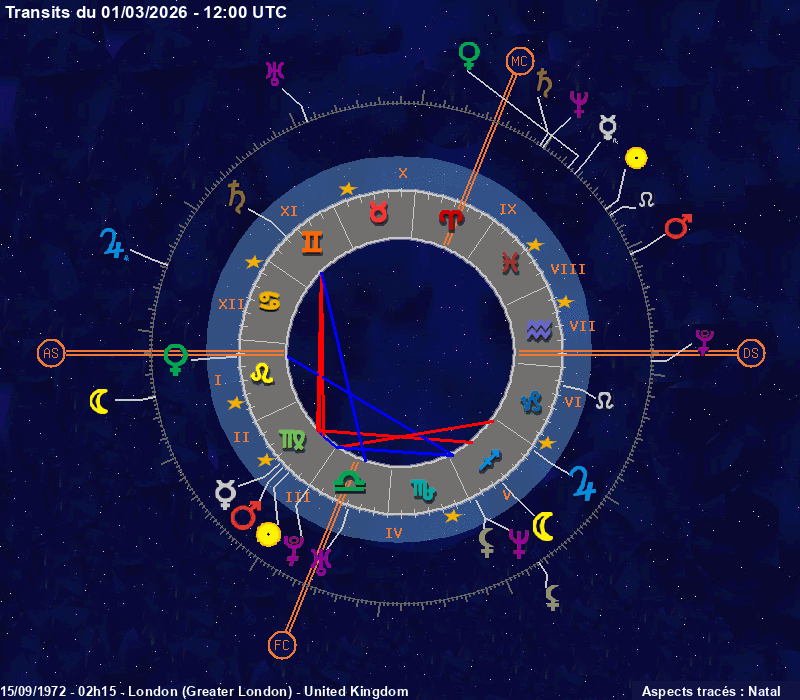Screen dimensions: 800x700
Task: Select the red Taurus zodiac glyph
Action: click(x=379, y=212)
